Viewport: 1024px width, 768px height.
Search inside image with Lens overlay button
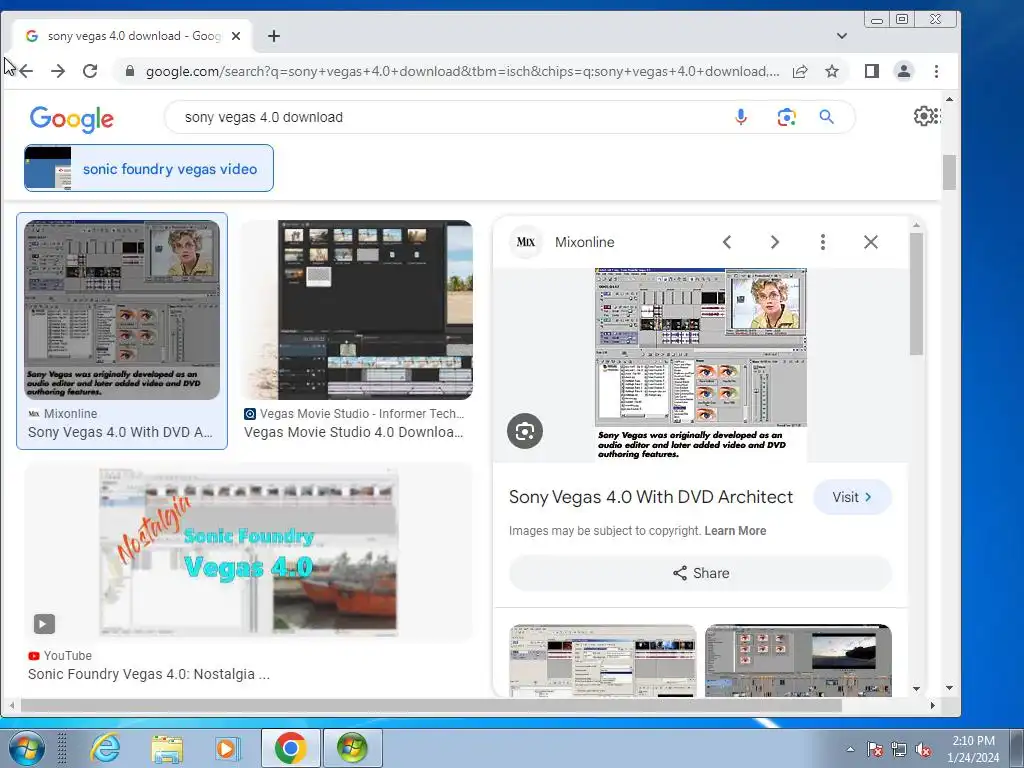[524, 431]
